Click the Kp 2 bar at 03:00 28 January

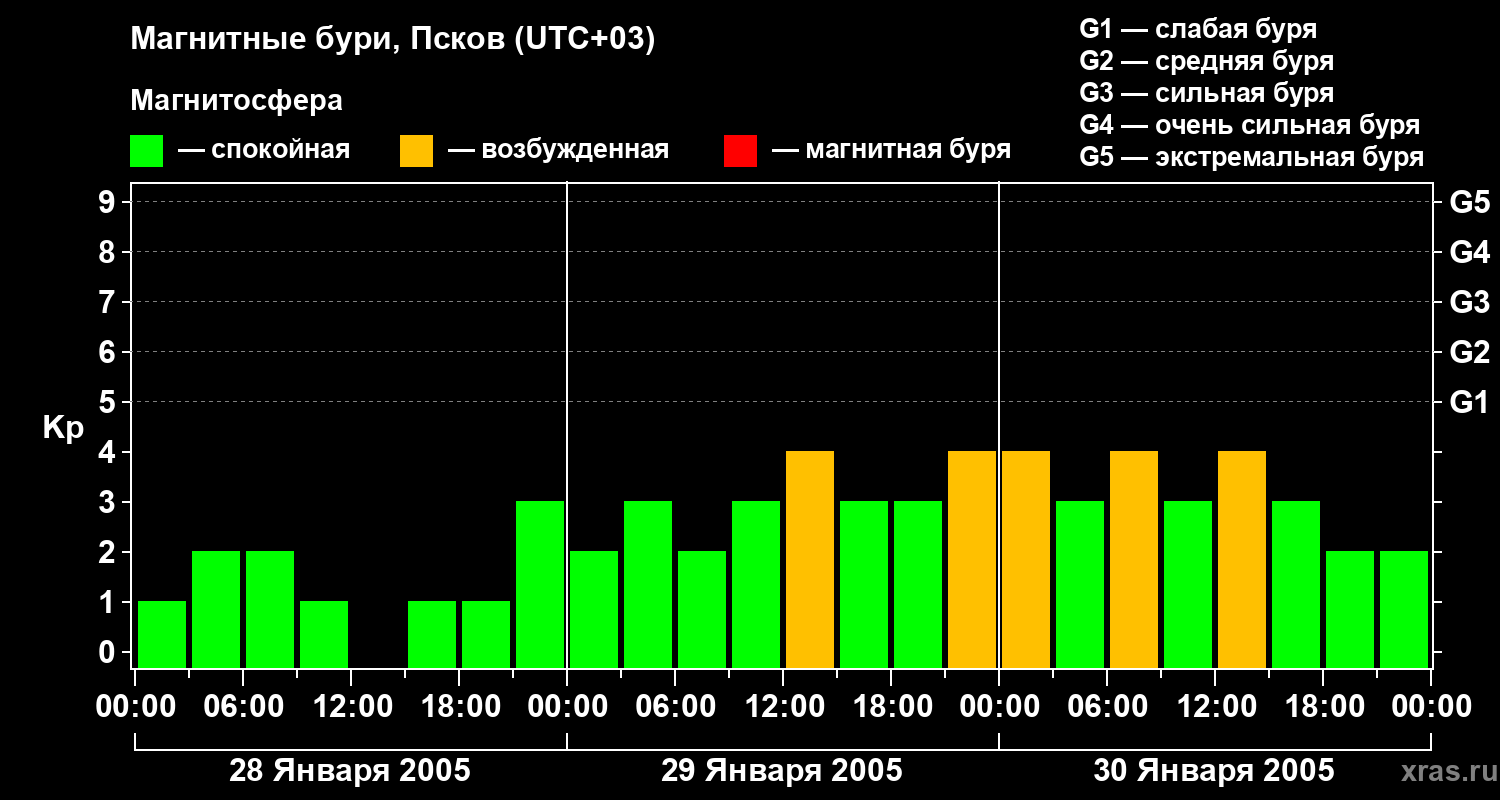click(x=216, y=609)
